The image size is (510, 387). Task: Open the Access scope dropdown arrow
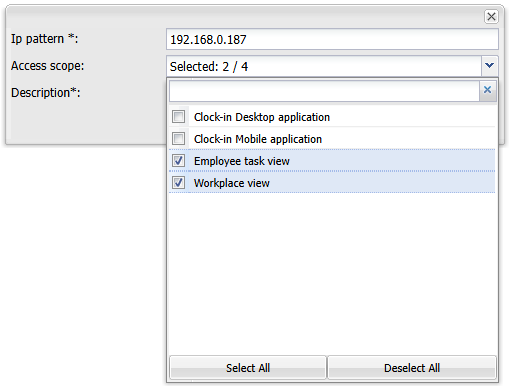(489, 66)
